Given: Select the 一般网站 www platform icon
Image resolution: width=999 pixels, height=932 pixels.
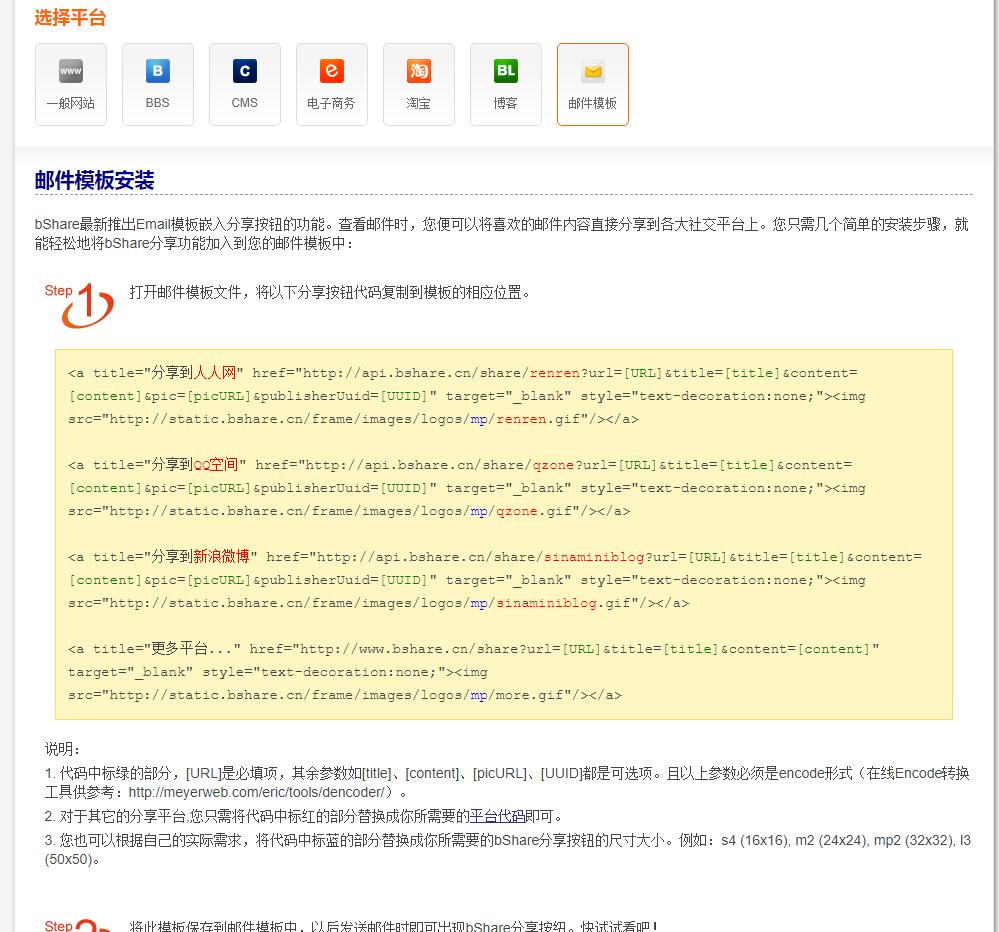Looking at the screenshot, I should click(x=71, y=72).
